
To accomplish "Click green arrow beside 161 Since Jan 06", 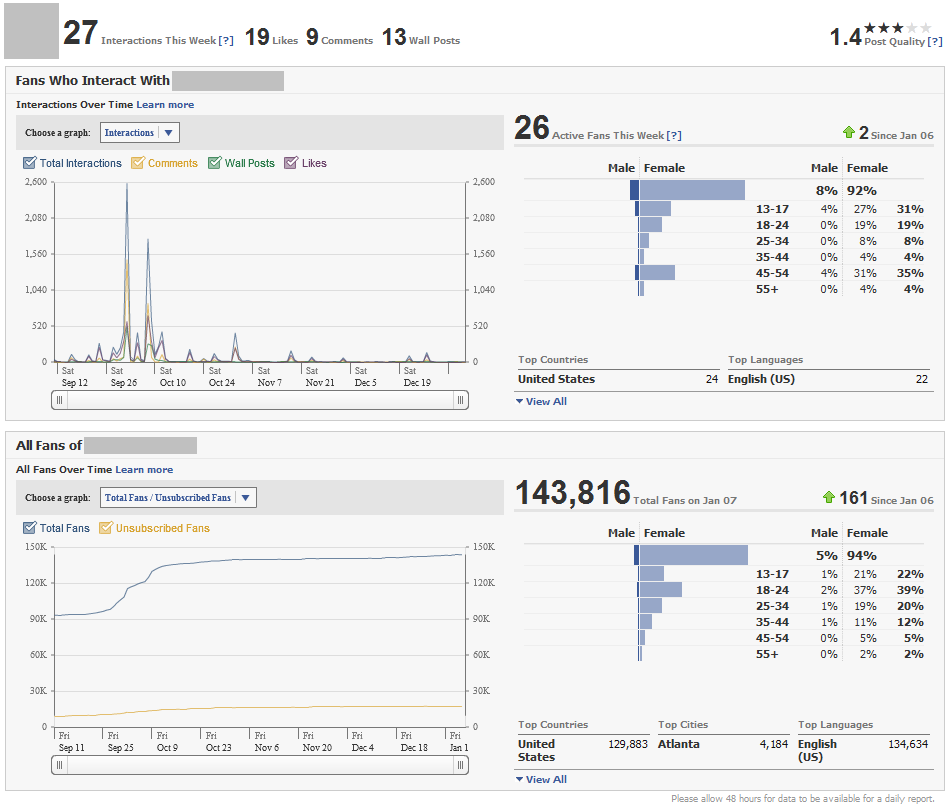I will pos(829,497).
